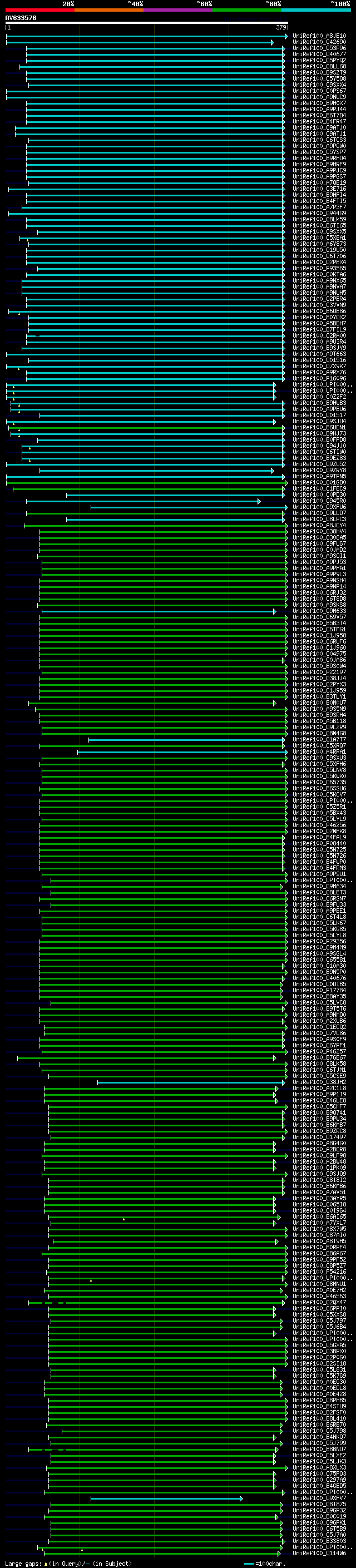Select label UniRef100_B4FR47

tap(319, 122)
